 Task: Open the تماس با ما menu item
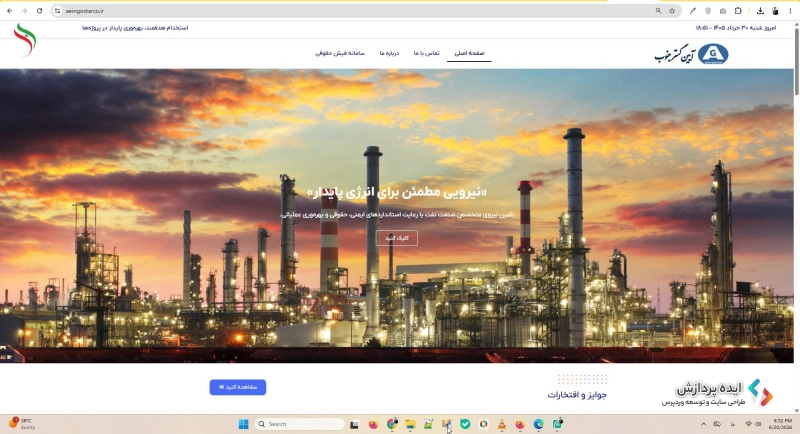(427, 53)
